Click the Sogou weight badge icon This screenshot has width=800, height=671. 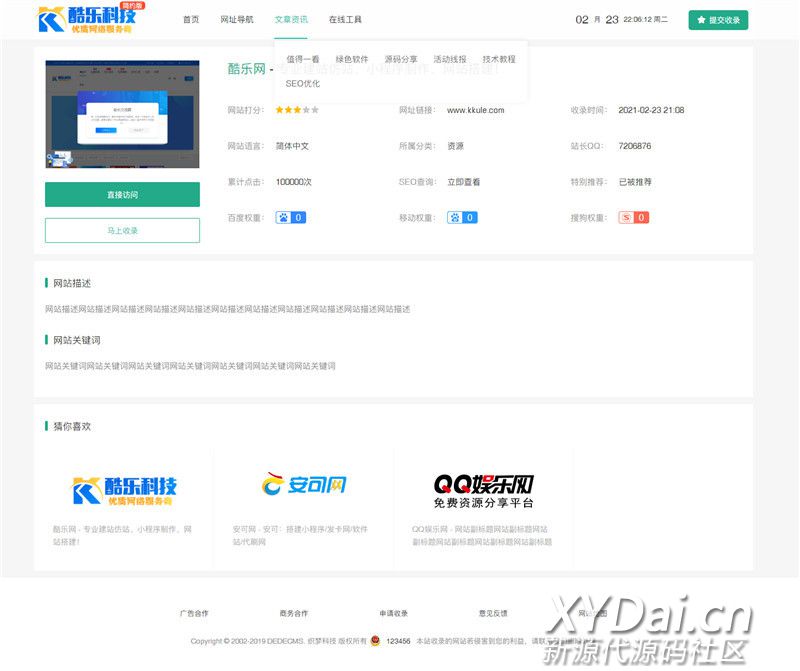click(626, 217)
